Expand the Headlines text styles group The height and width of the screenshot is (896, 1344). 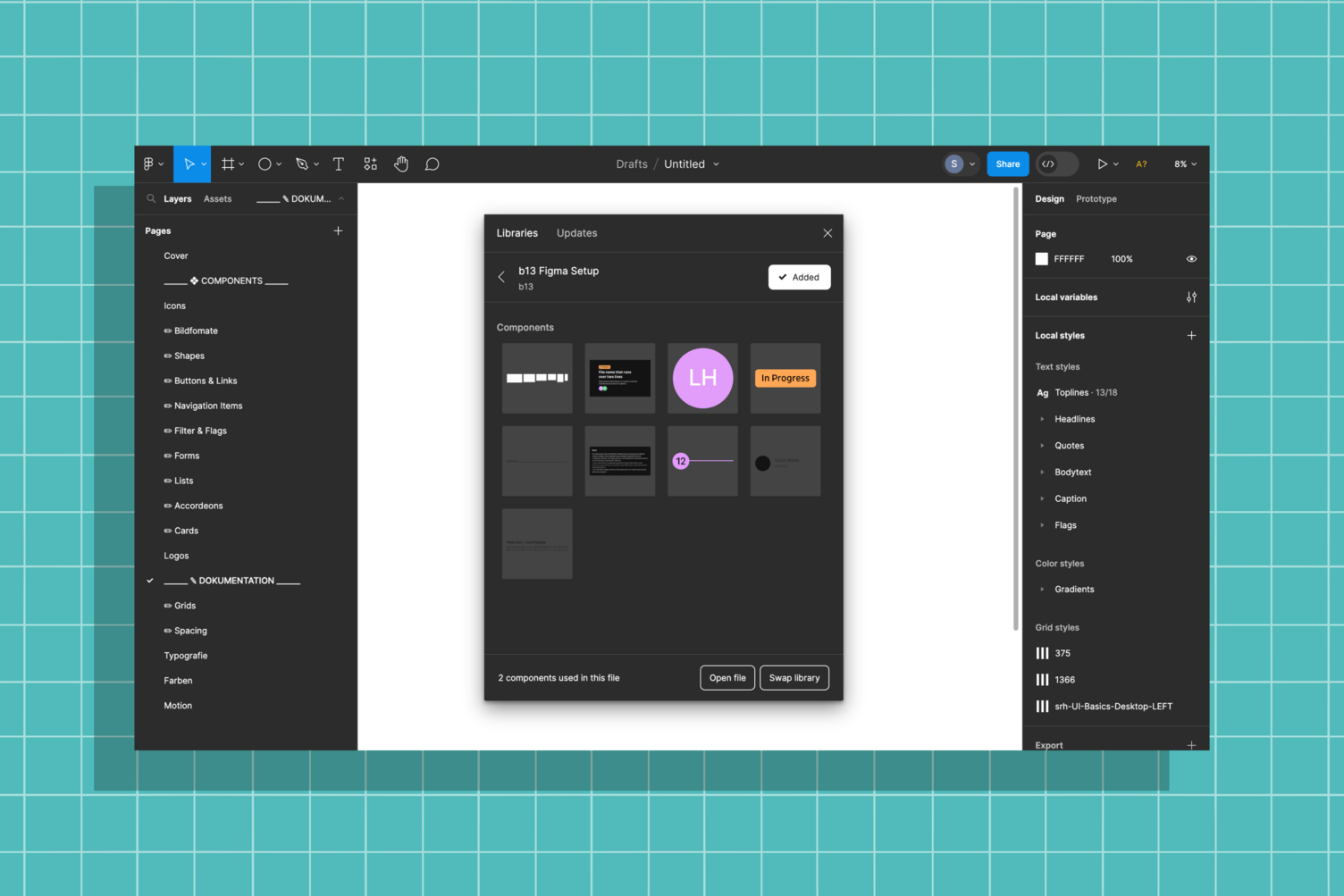click(x=1042, y=418)
